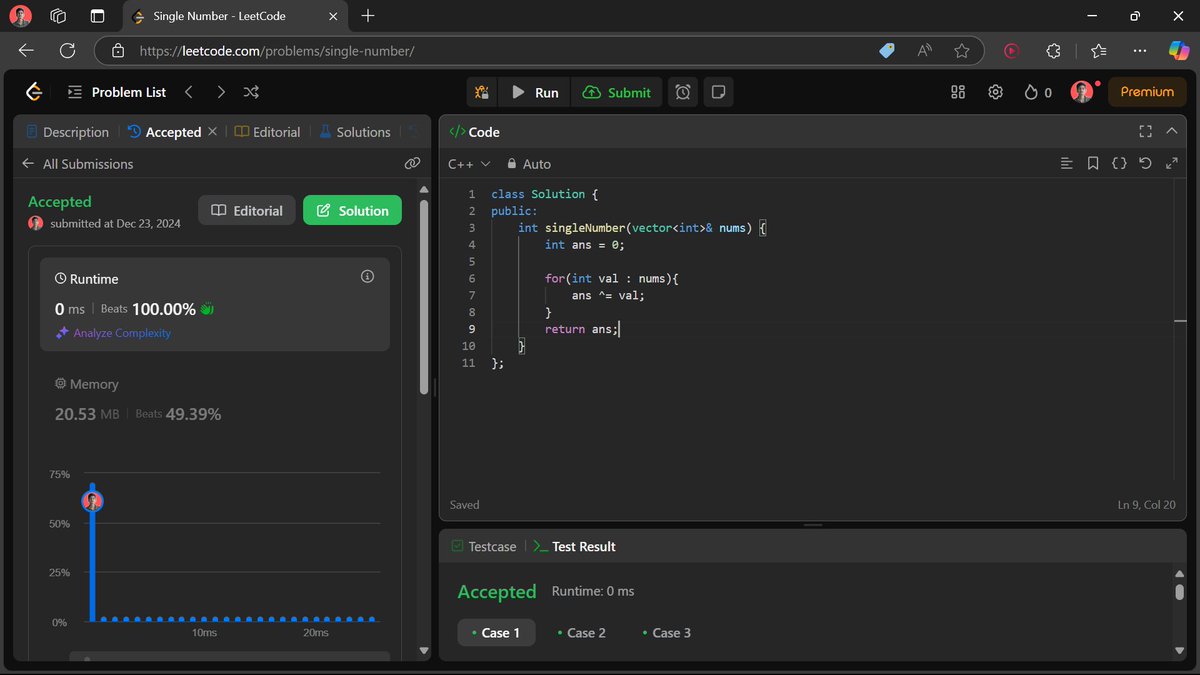Run the code
This screenshot has width=1200, height=675.
tap(535, 92)
